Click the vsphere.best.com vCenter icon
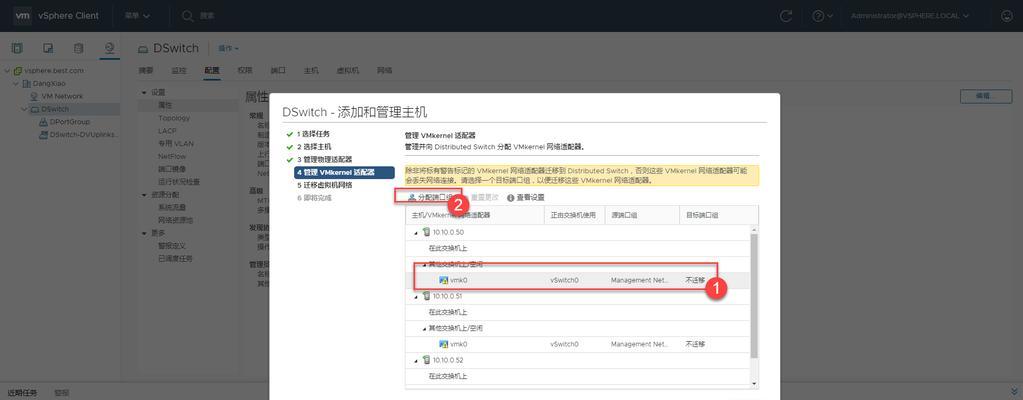The height and width of the screenshot is (400, 1023). tap(18, 70)
